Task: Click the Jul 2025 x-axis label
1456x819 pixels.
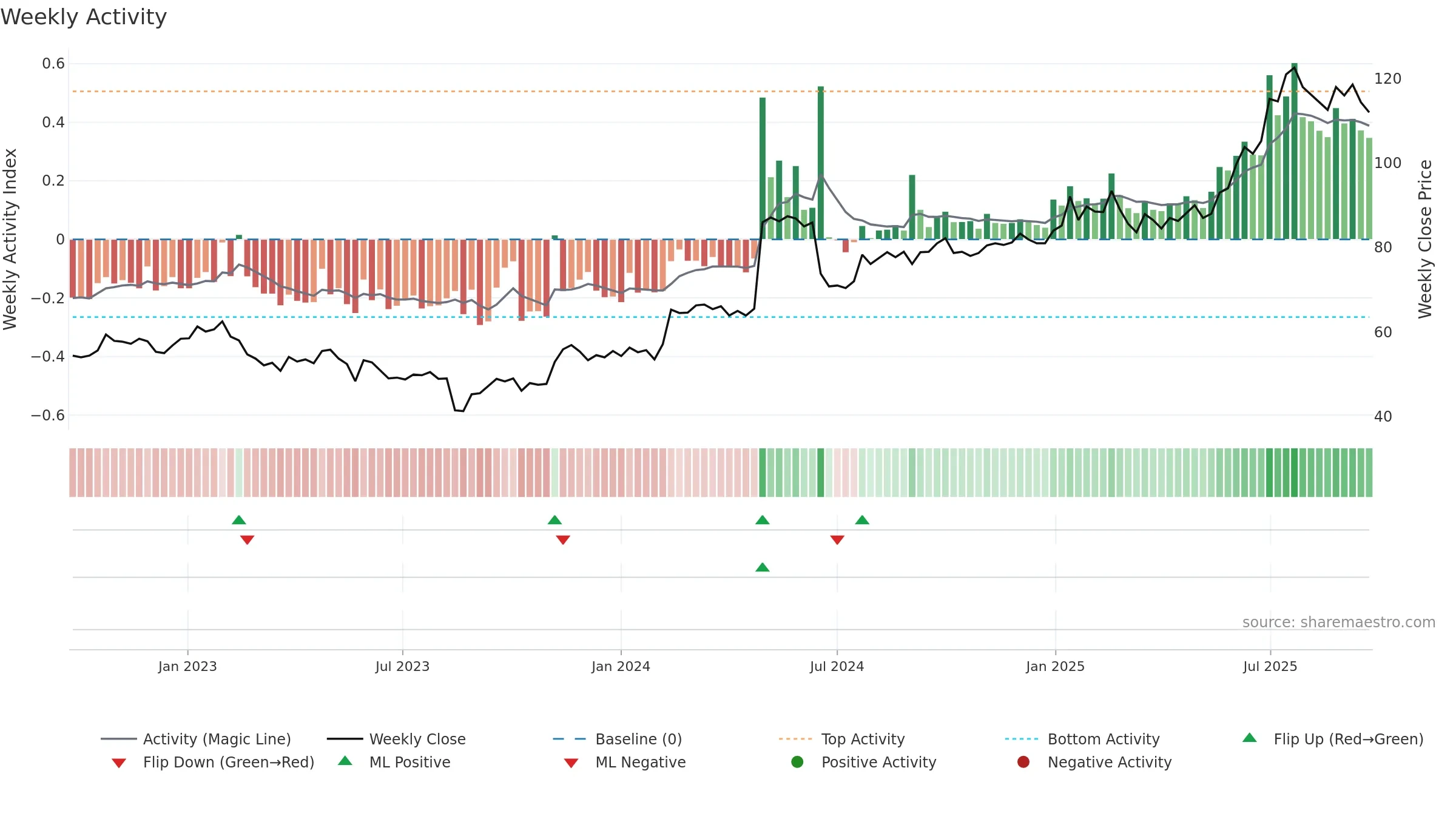Action: (x=1270, y=666)
